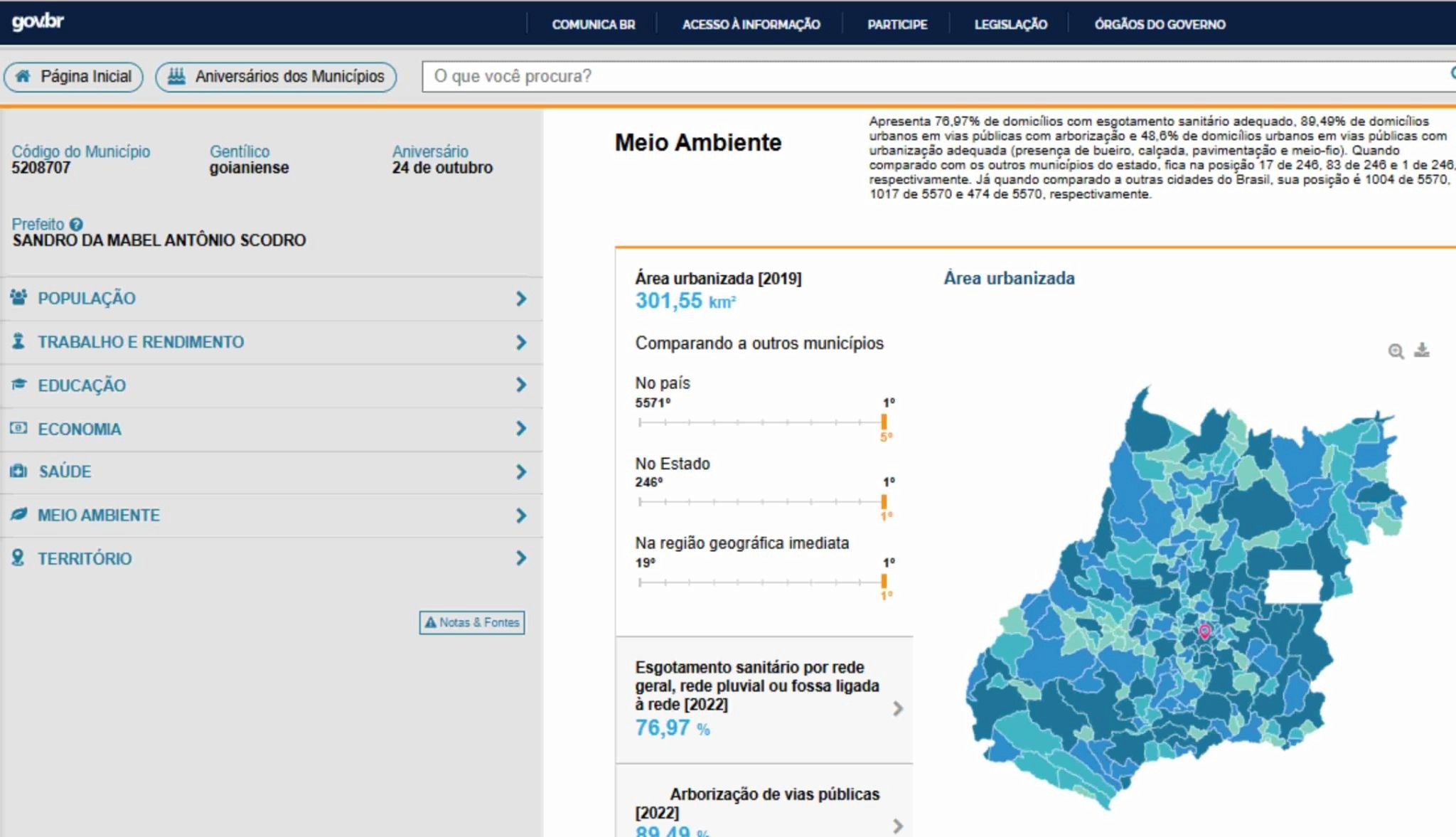Click Aniversários dos Municípios button
Screen dimensions: 1456x837
tap(276, 77)
